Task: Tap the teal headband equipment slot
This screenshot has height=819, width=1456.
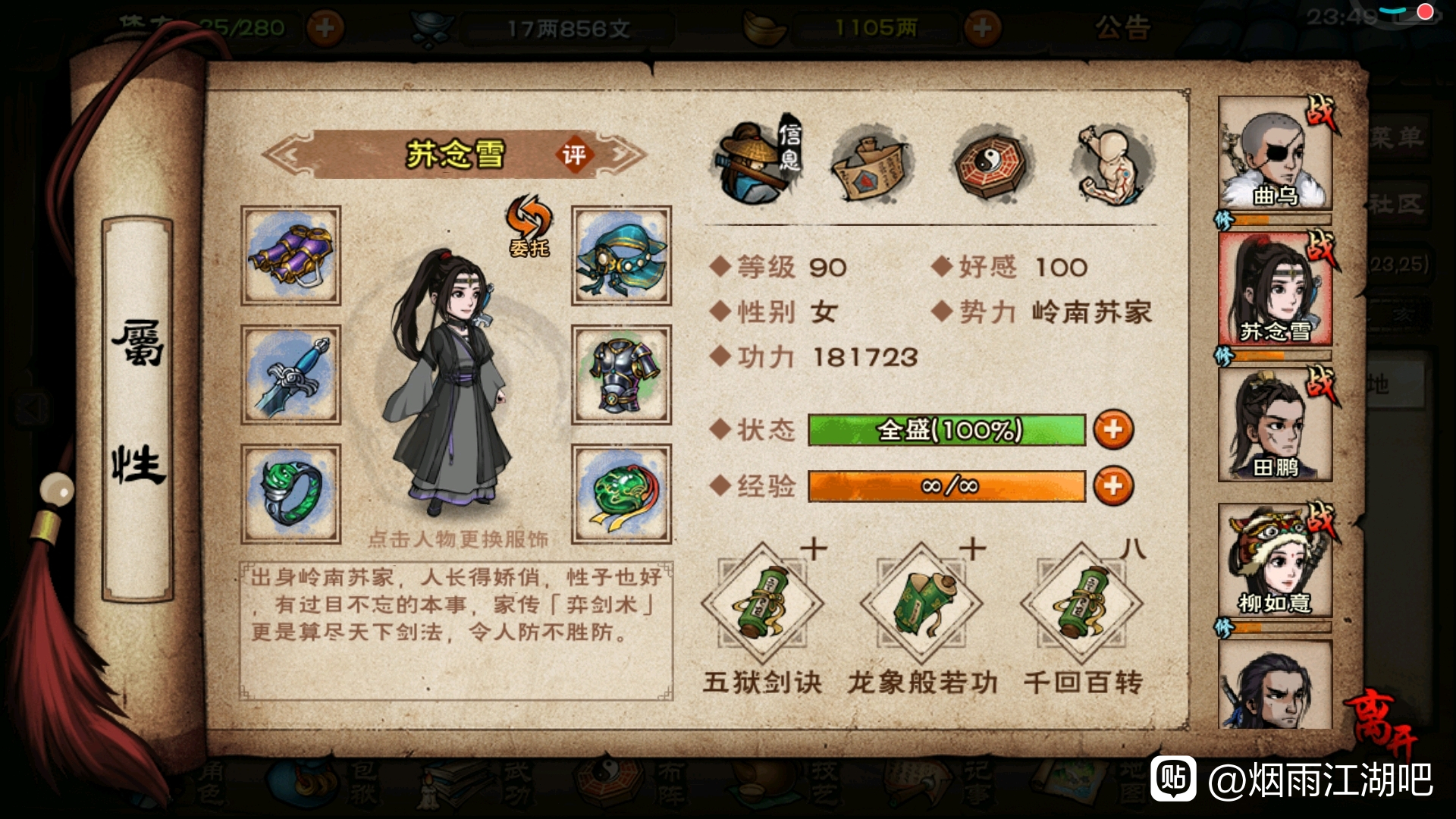Action: pyautogui.click(x=621, y=256)
